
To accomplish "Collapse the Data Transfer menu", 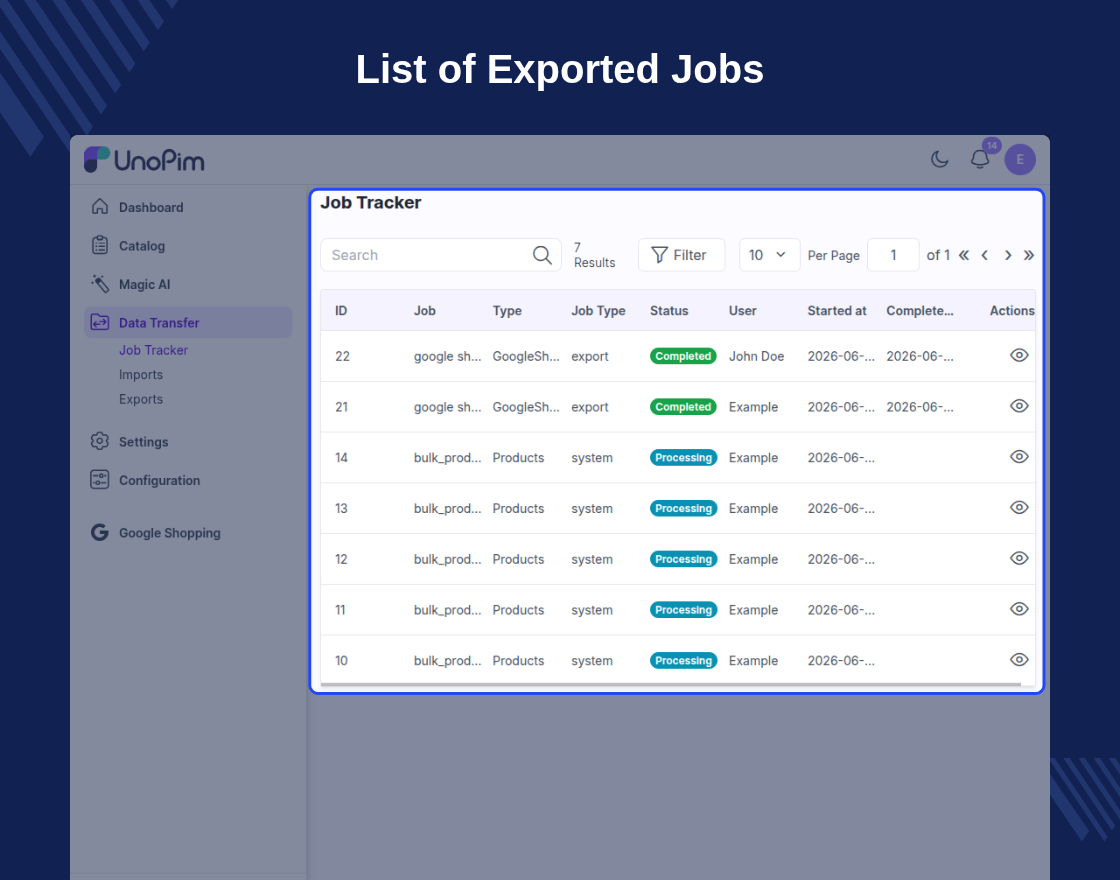I will (188, 323).
